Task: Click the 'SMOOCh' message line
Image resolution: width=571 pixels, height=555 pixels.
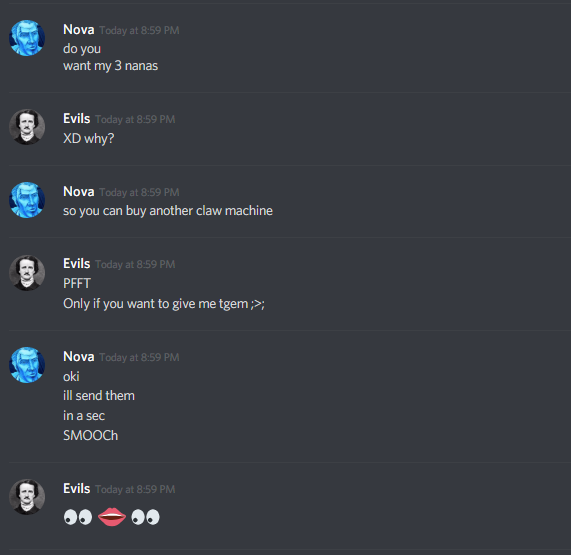Action: pos(91,436)
